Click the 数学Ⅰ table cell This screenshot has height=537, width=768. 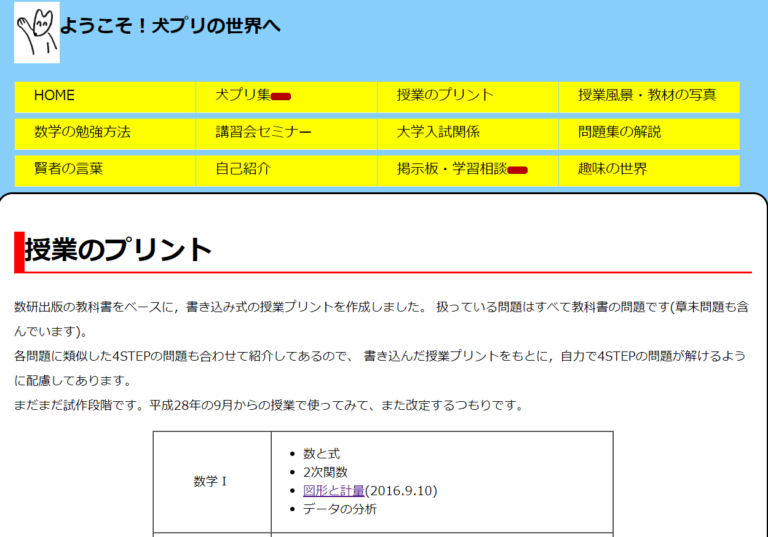pyautogui.click(x=212, y=482)
